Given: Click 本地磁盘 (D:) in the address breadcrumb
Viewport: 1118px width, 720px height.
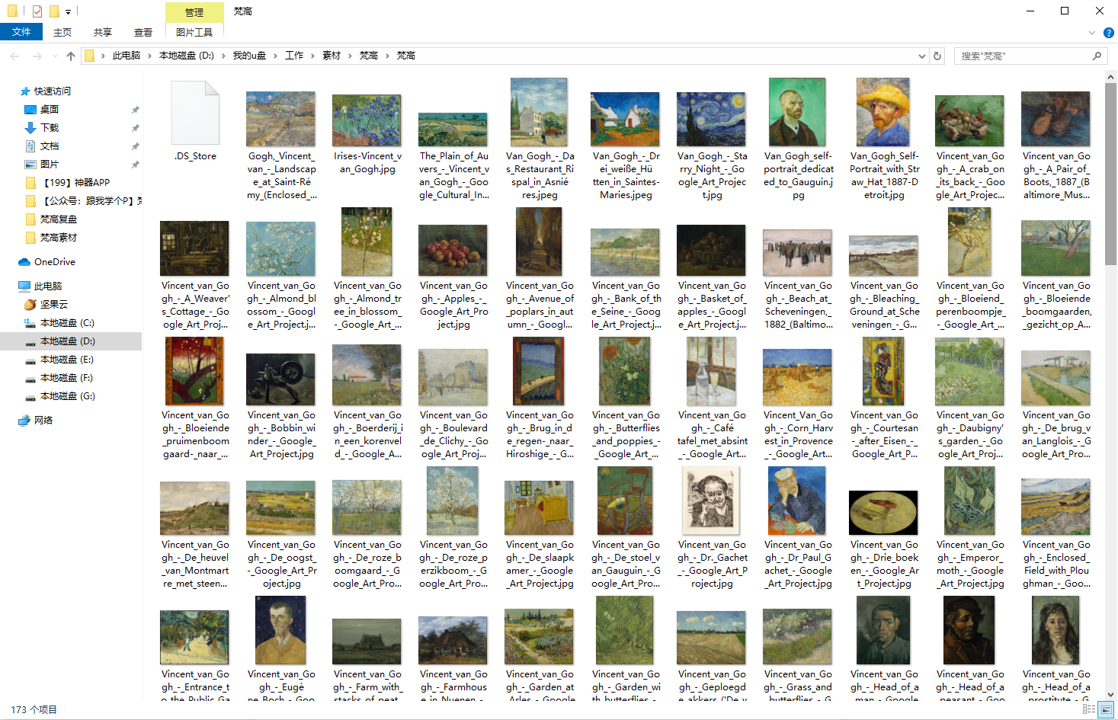Looking at the screenshot, I should 186,56.
